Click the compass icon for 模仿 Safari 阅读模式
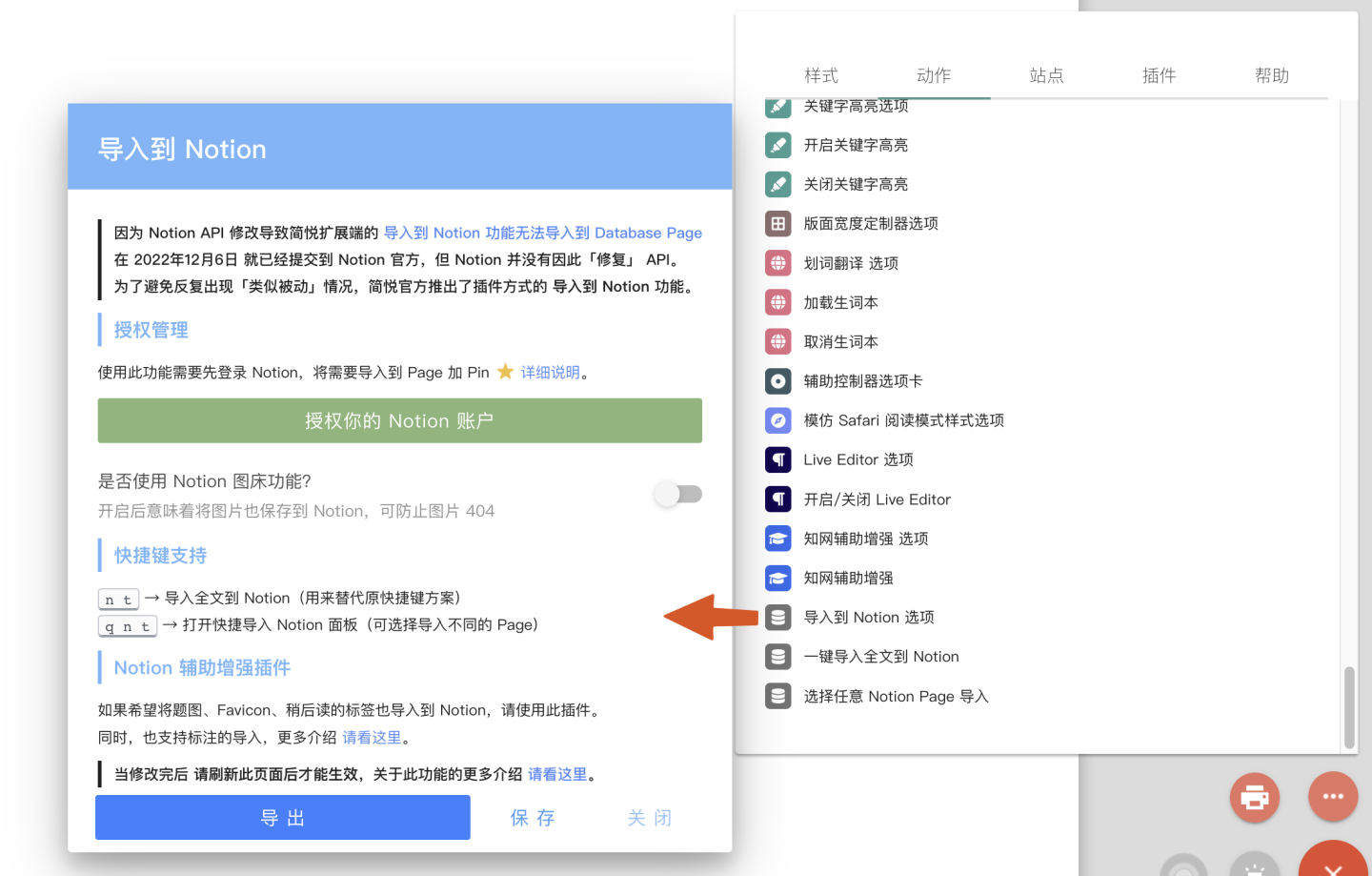The height and width of the screenshot is (876, 1372). point(778,420)
